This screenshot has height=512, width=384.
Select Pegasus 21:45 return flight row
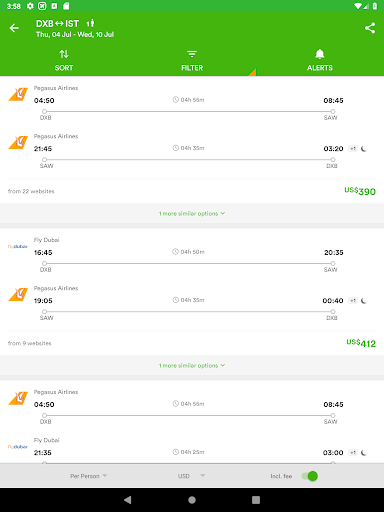(x=192, y=151)
